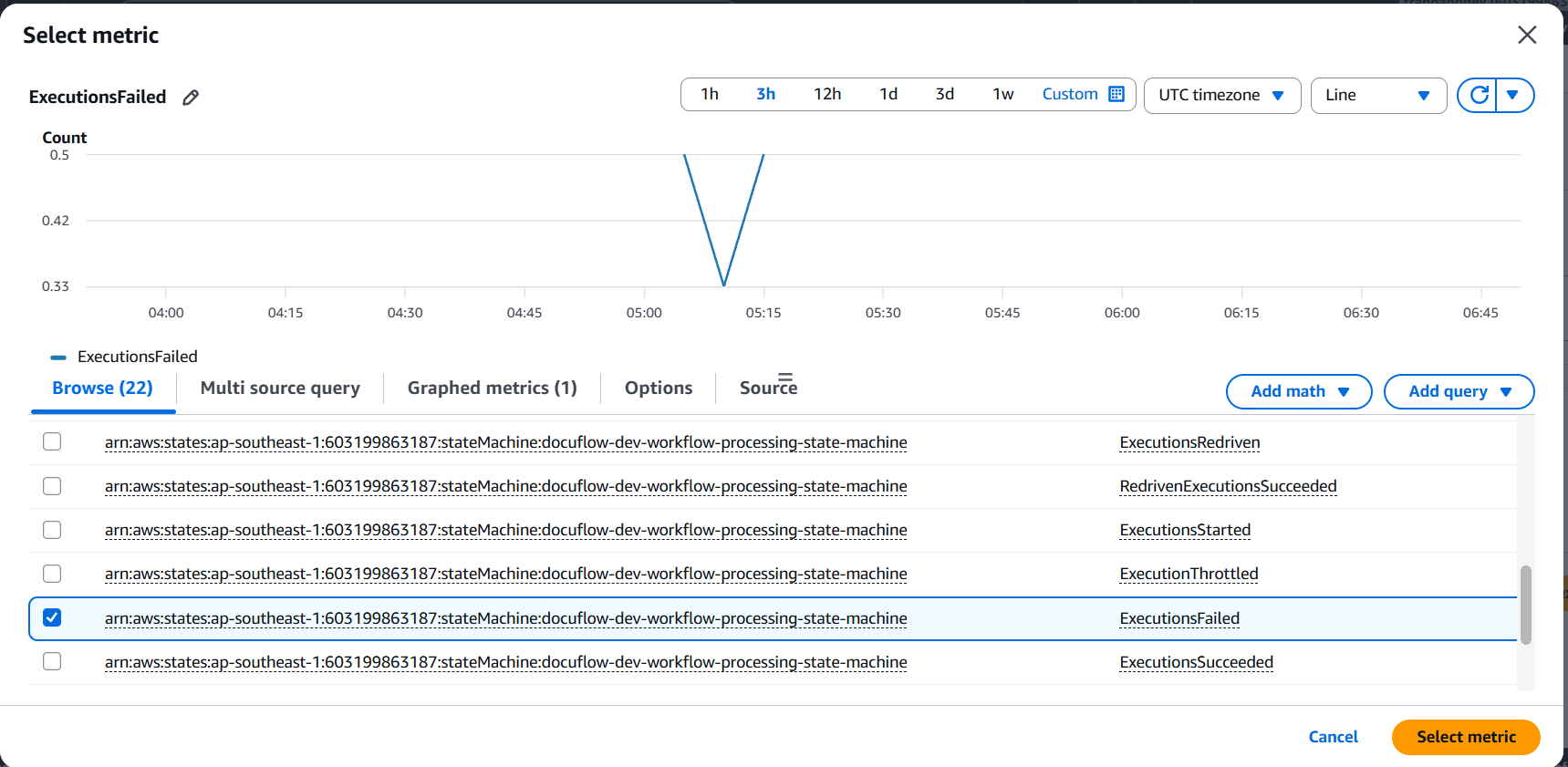Set time range to 12h
The height and width of the screenshot is (767, 1568).
(x=827, y=94)
